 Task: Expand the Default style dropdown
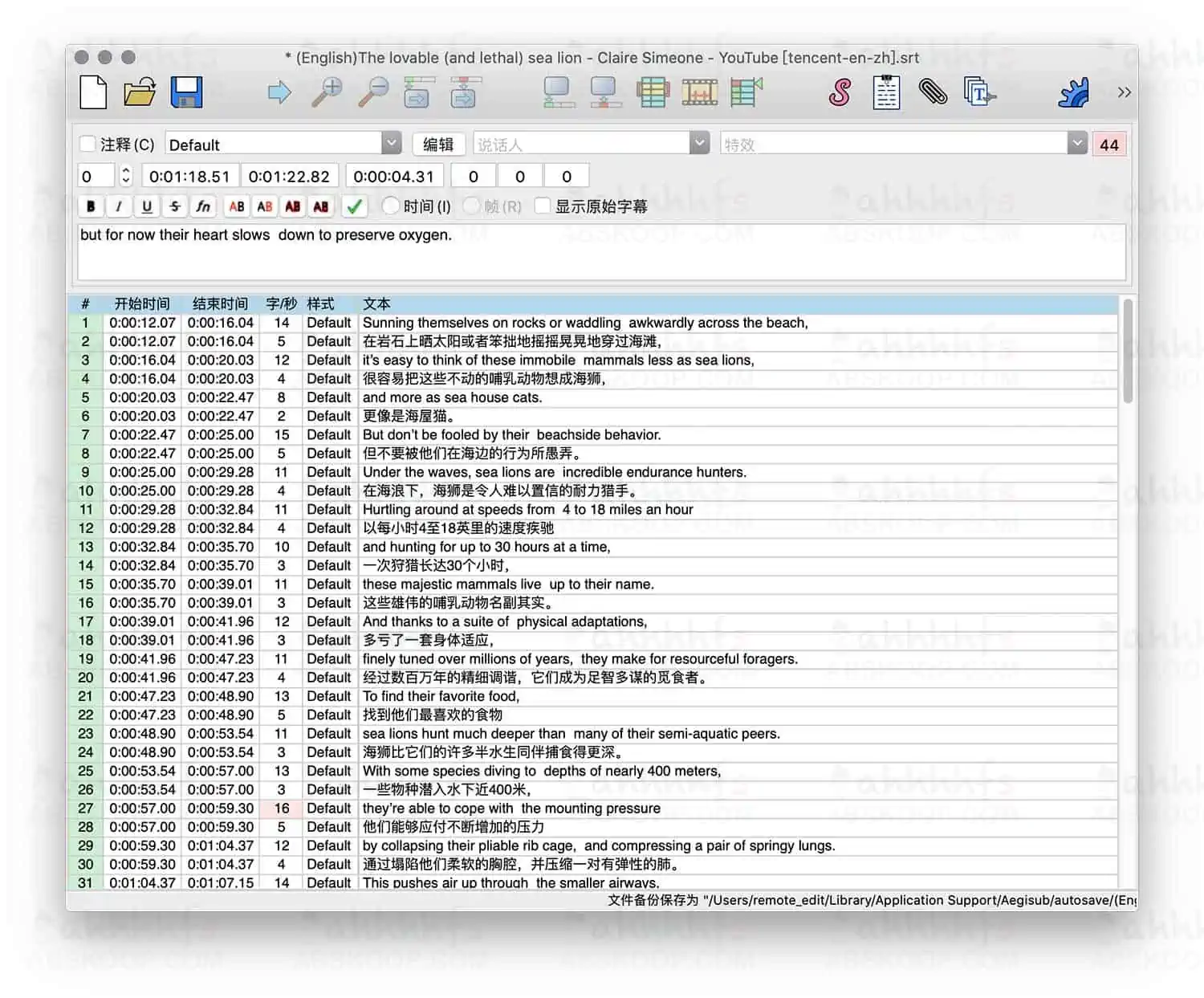pyautogui.click(x=391, y=144)
